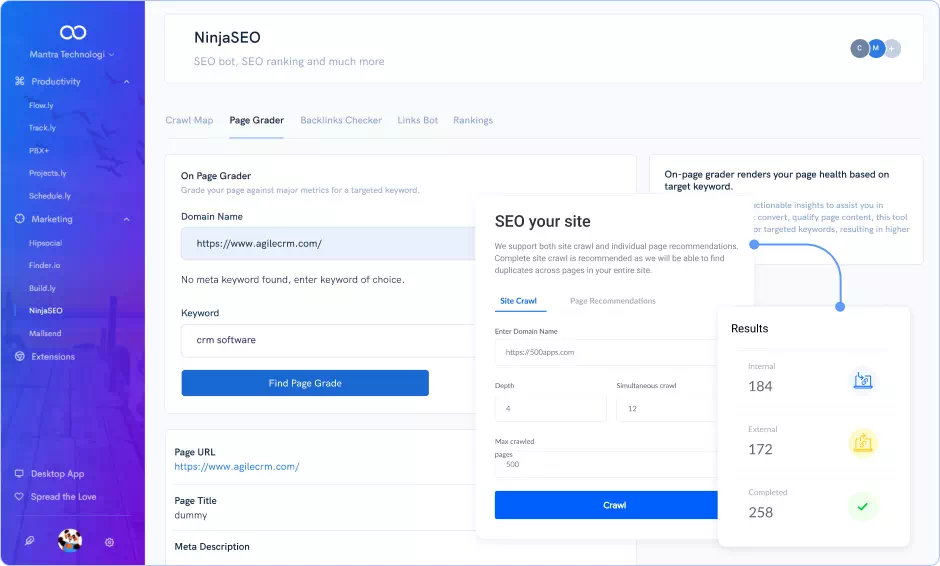Open Finder.io in the sidebar
The image size is (940, 566).
tap(44, 265)
